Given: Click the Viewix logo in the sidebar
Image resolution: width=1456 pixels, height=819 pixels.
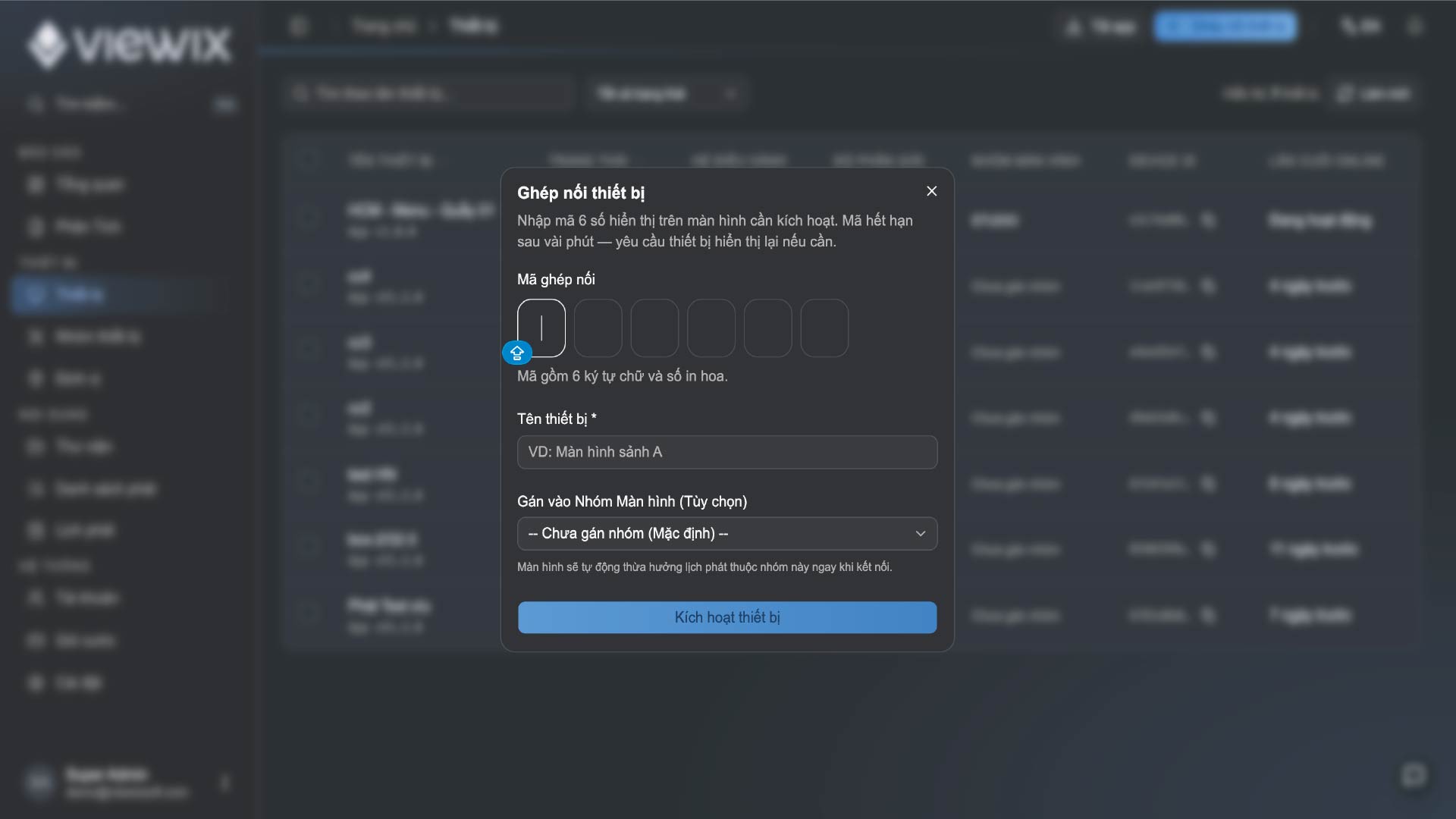Looking at the screenshot, I should coord(129,44).
